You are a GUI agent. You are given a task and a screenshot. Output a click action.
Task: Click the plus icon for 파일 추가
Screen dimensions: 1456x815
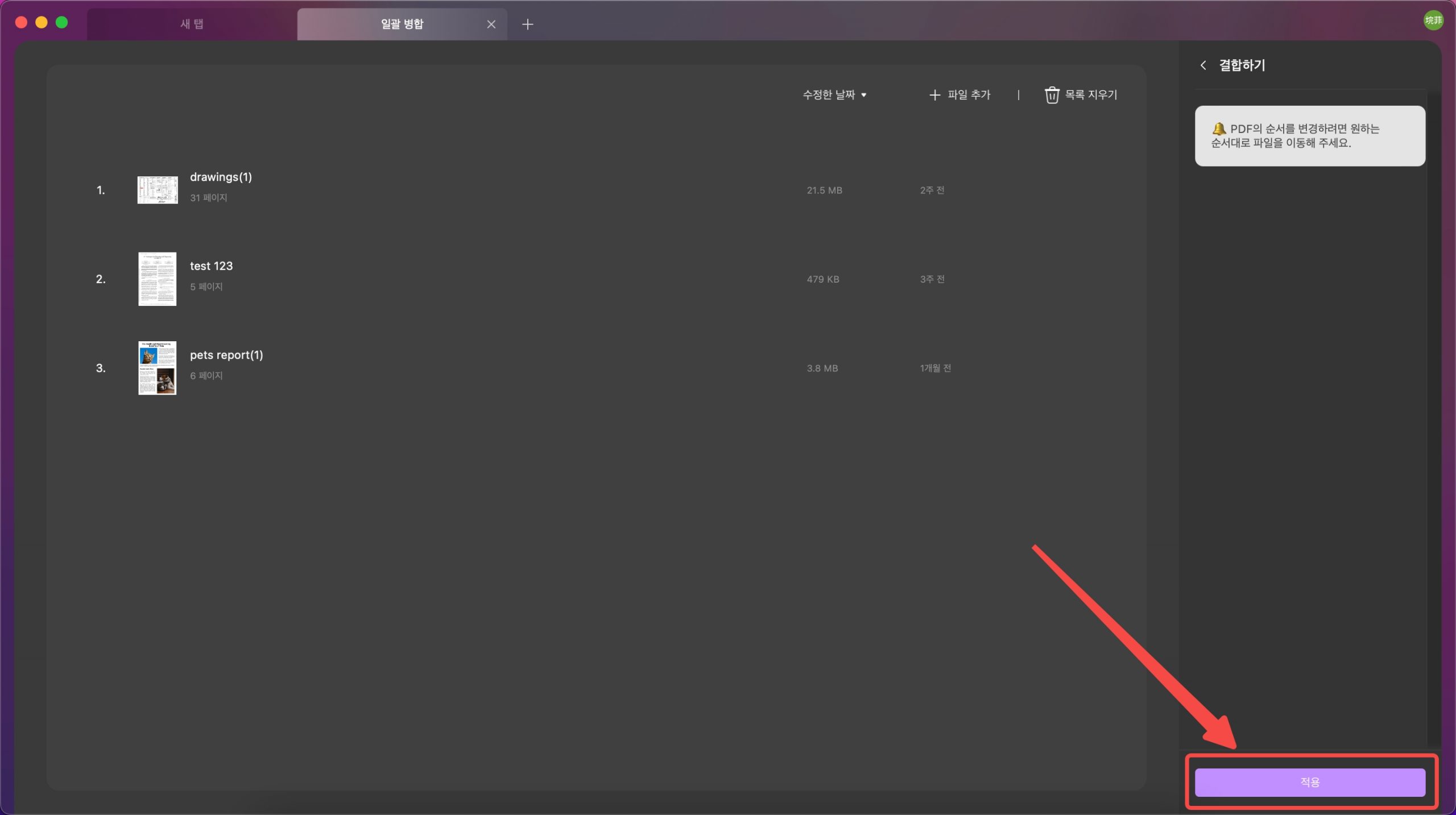[x=934, y=95]
